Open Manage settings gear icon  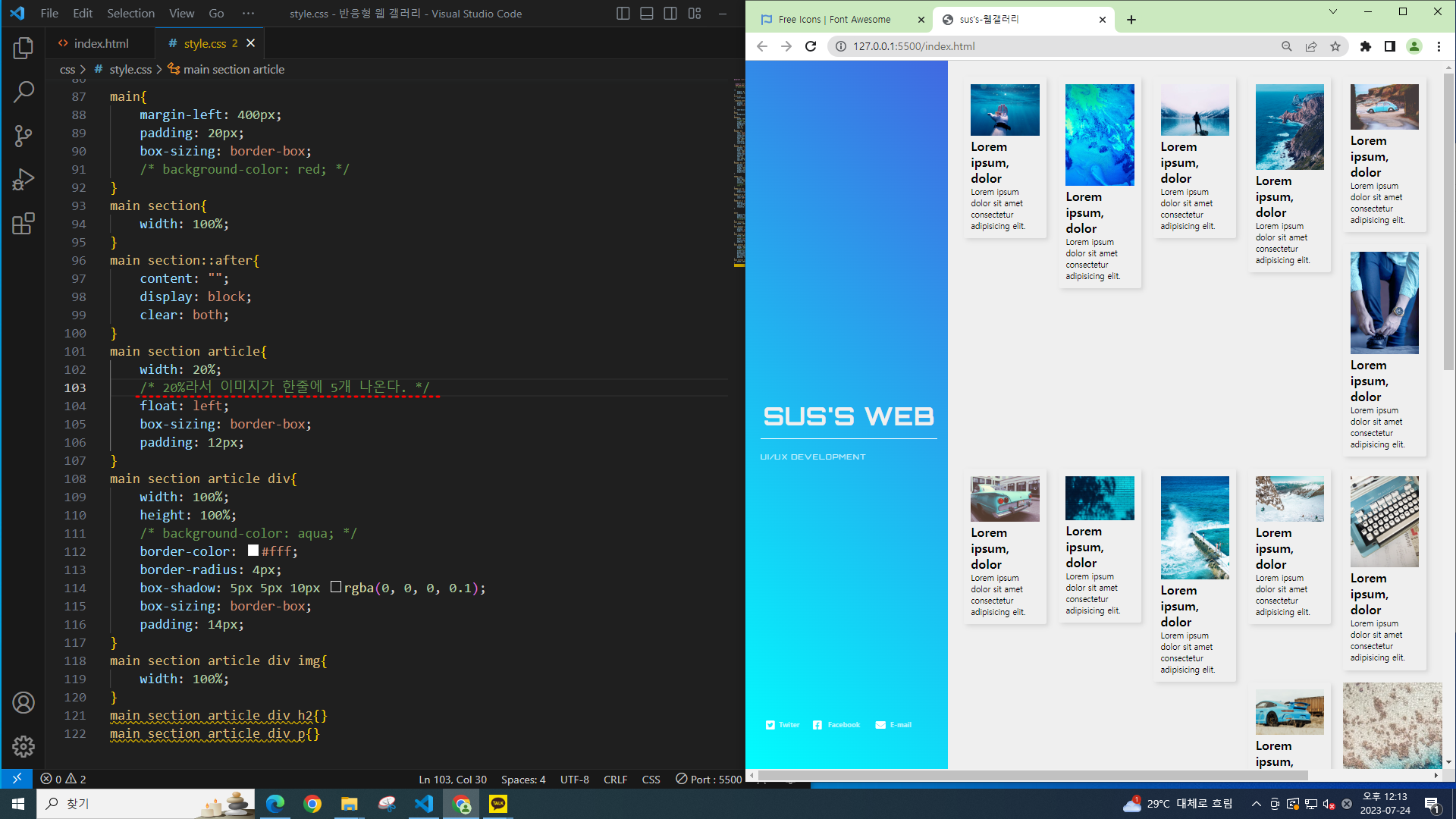click(24, 746)
